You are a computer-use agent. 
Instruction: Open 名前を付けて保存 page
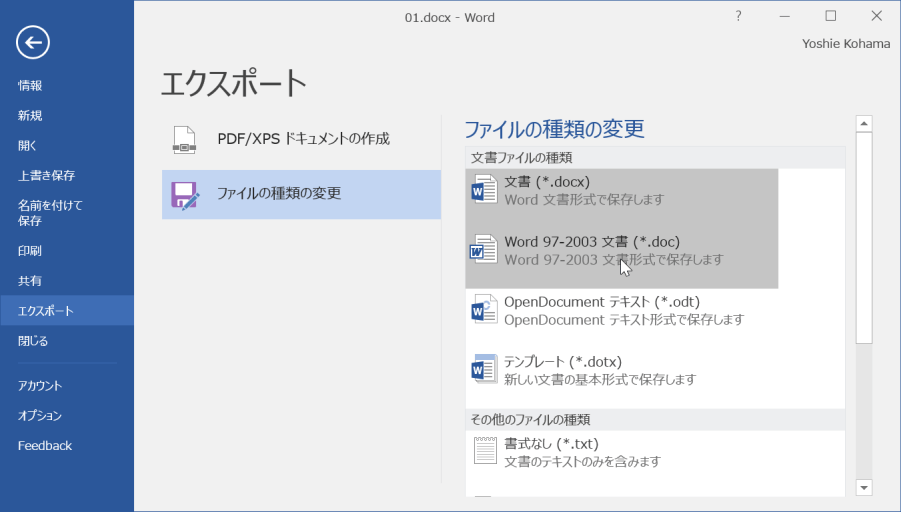pos(67,213)
